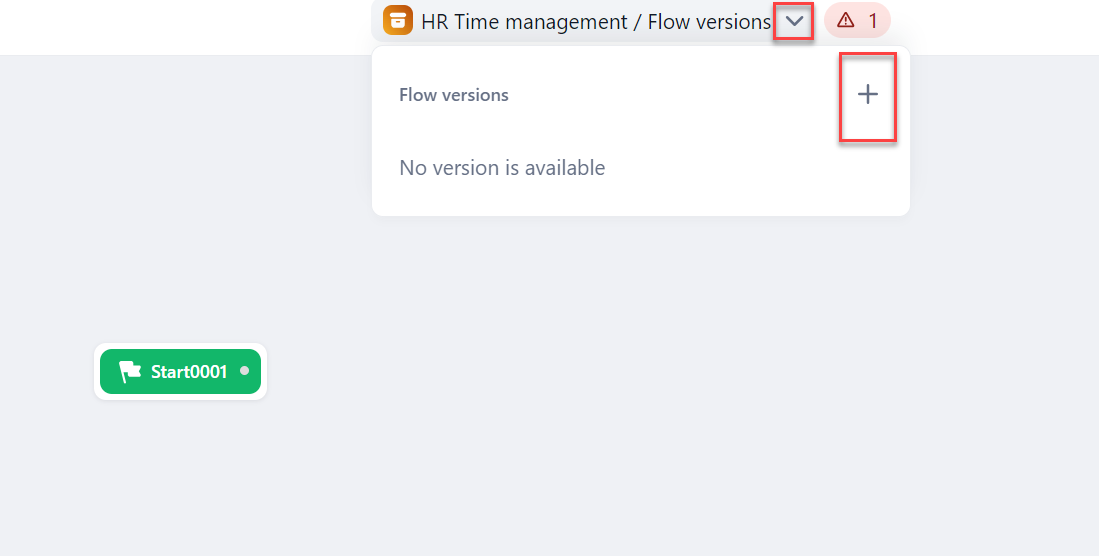The height and width of the screenshot is (556, 1099).
Task: Click empty white header bar at left
Action: coord(150,25)
